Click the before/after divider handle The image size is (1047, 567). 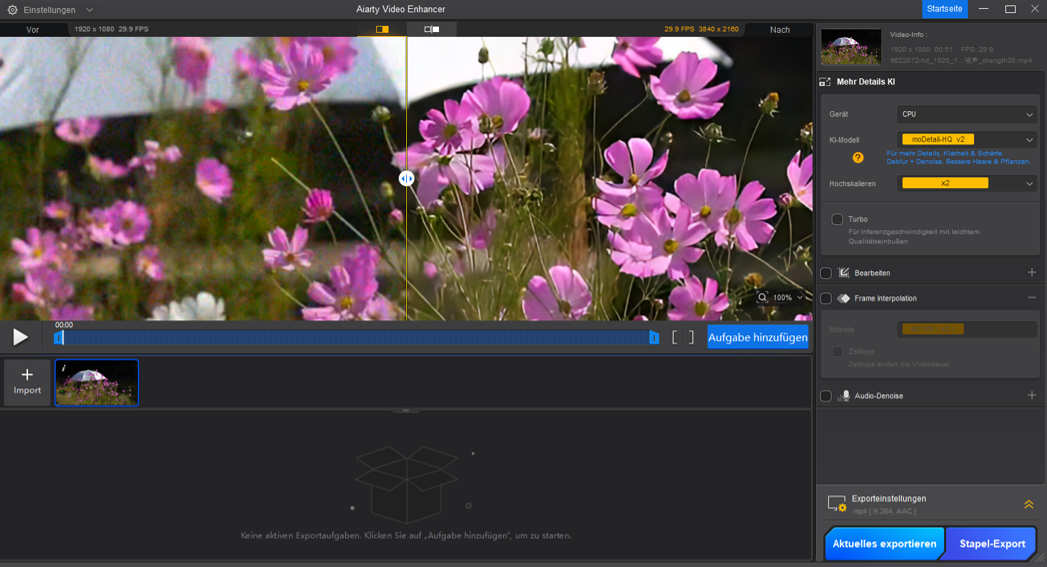click(407, 178)
